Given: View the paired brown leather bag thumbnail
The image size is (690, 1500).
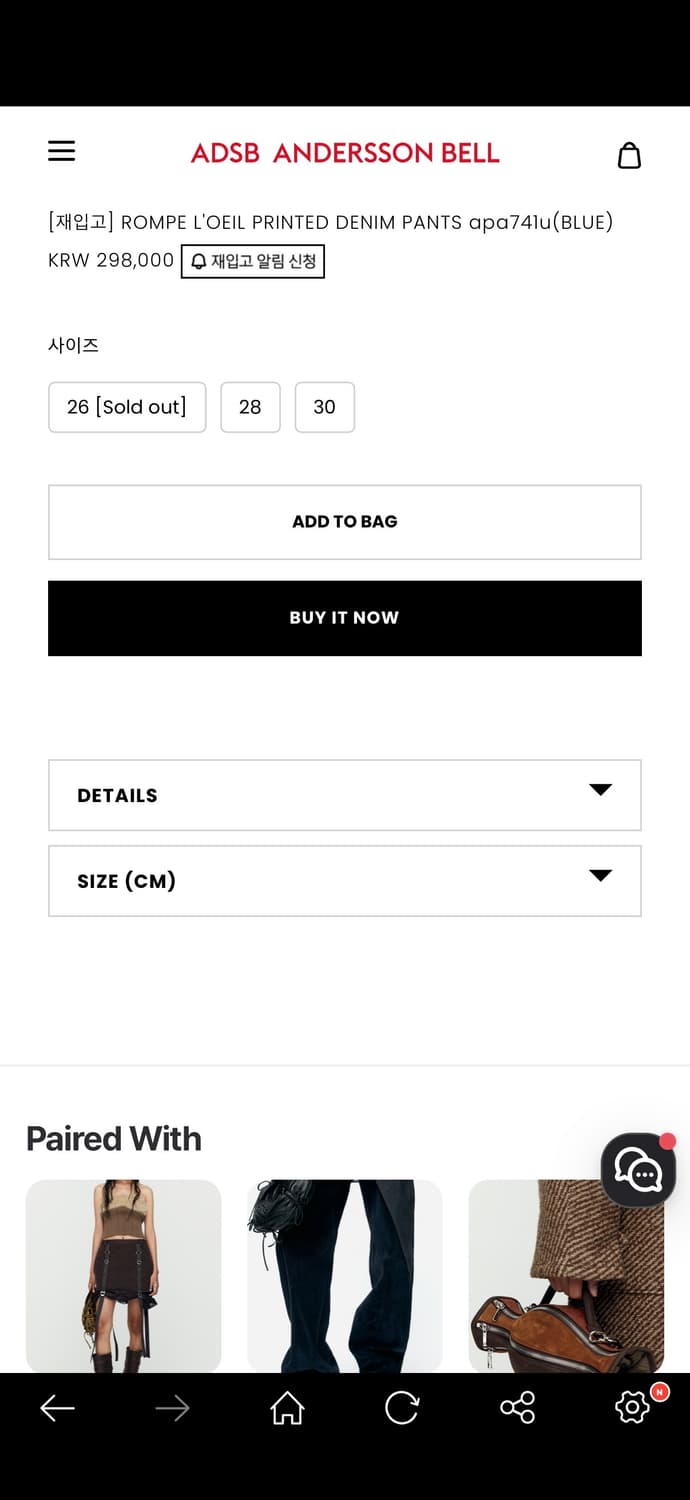Looking at the screenshot, I should (x=566, y=1275).
